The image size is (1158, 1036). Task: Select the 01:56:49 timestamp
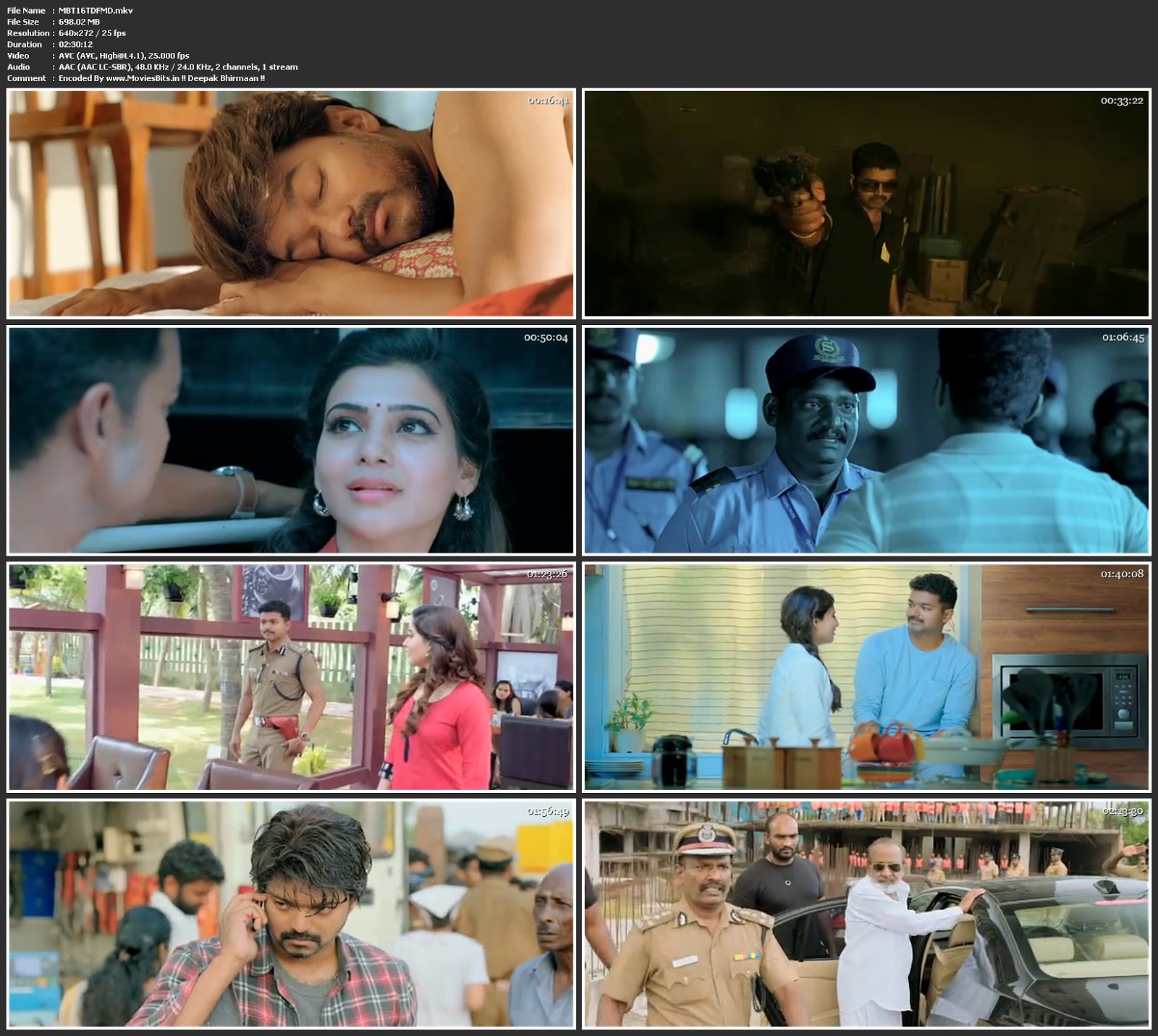548,811
